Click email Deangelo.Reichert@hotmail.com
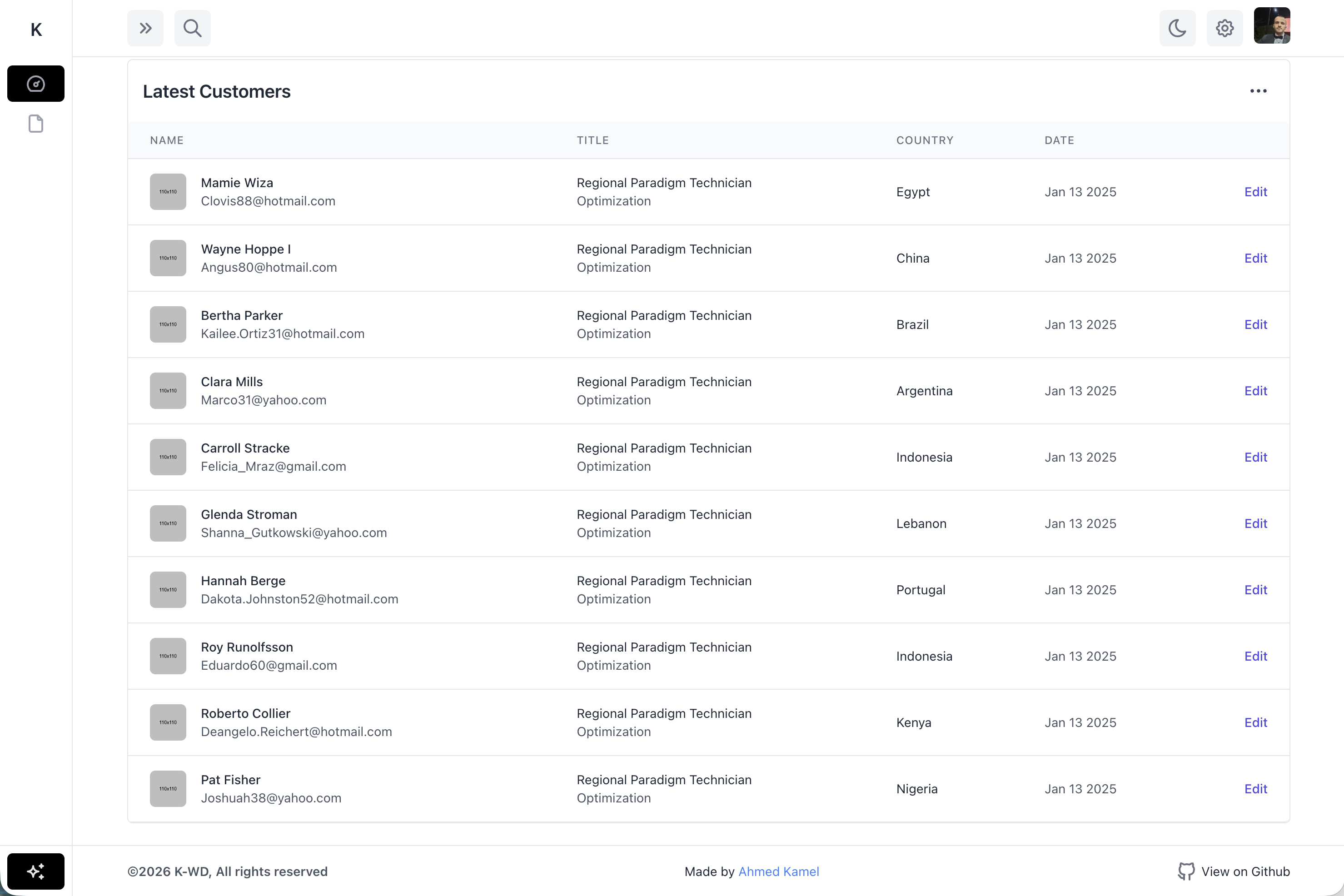 click(297, 732)
